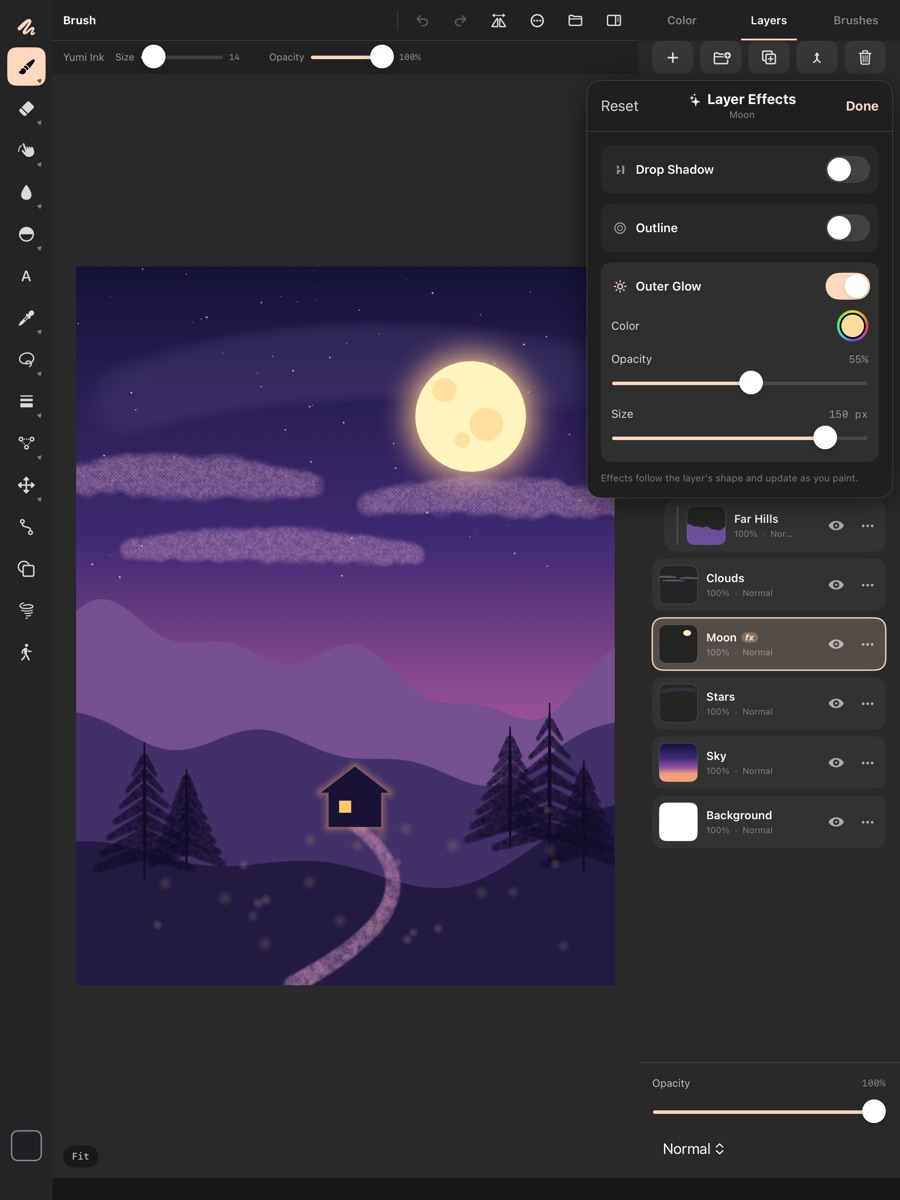Open Clouds layer options menu
Image resolution: width=900 pixels, height=1200 pixels.
pyautogui.click(x=867, y=585)
